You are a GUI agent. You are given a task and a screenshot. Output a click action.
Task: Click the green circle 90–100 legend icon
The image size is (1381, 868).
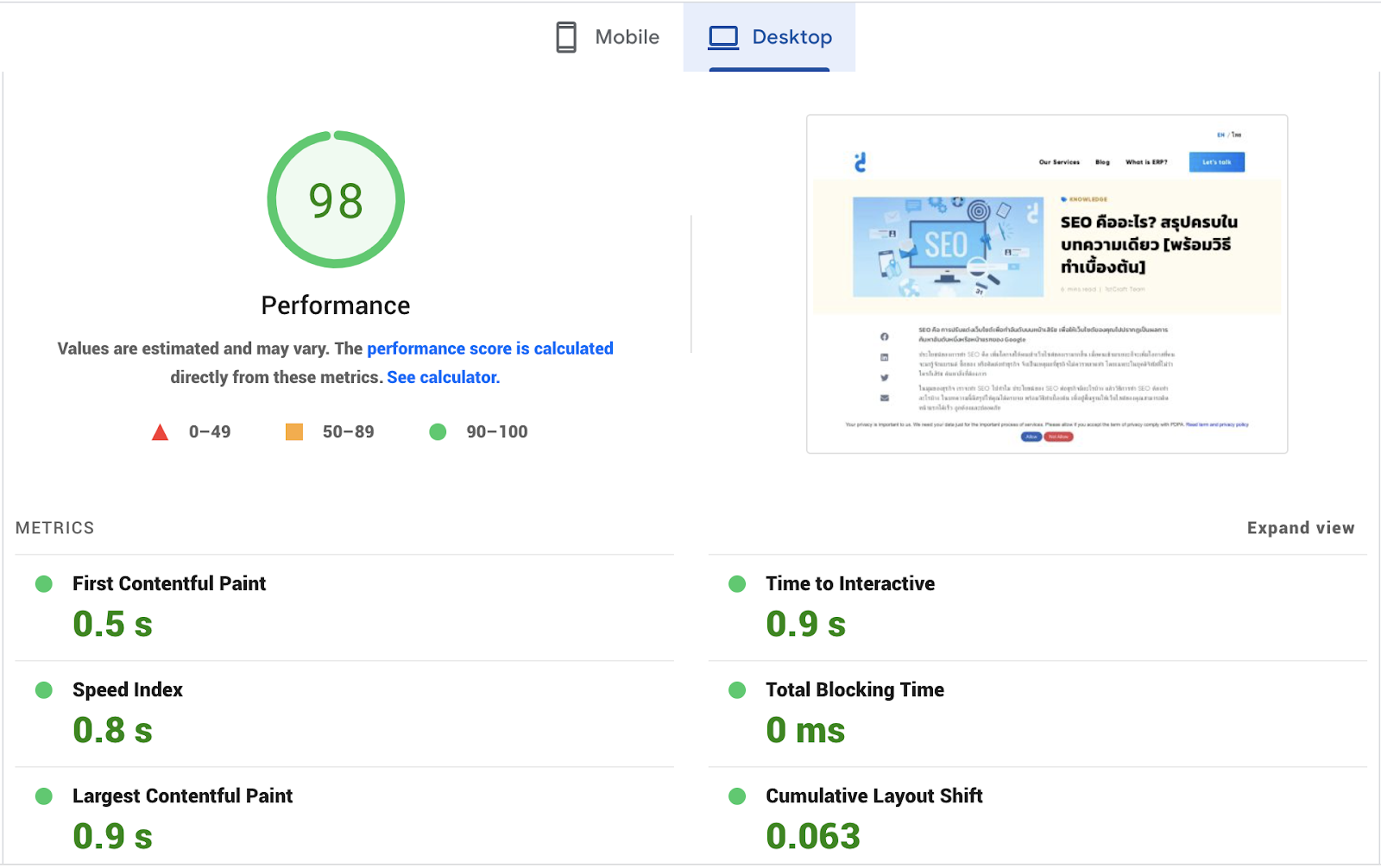pos(438,431)
